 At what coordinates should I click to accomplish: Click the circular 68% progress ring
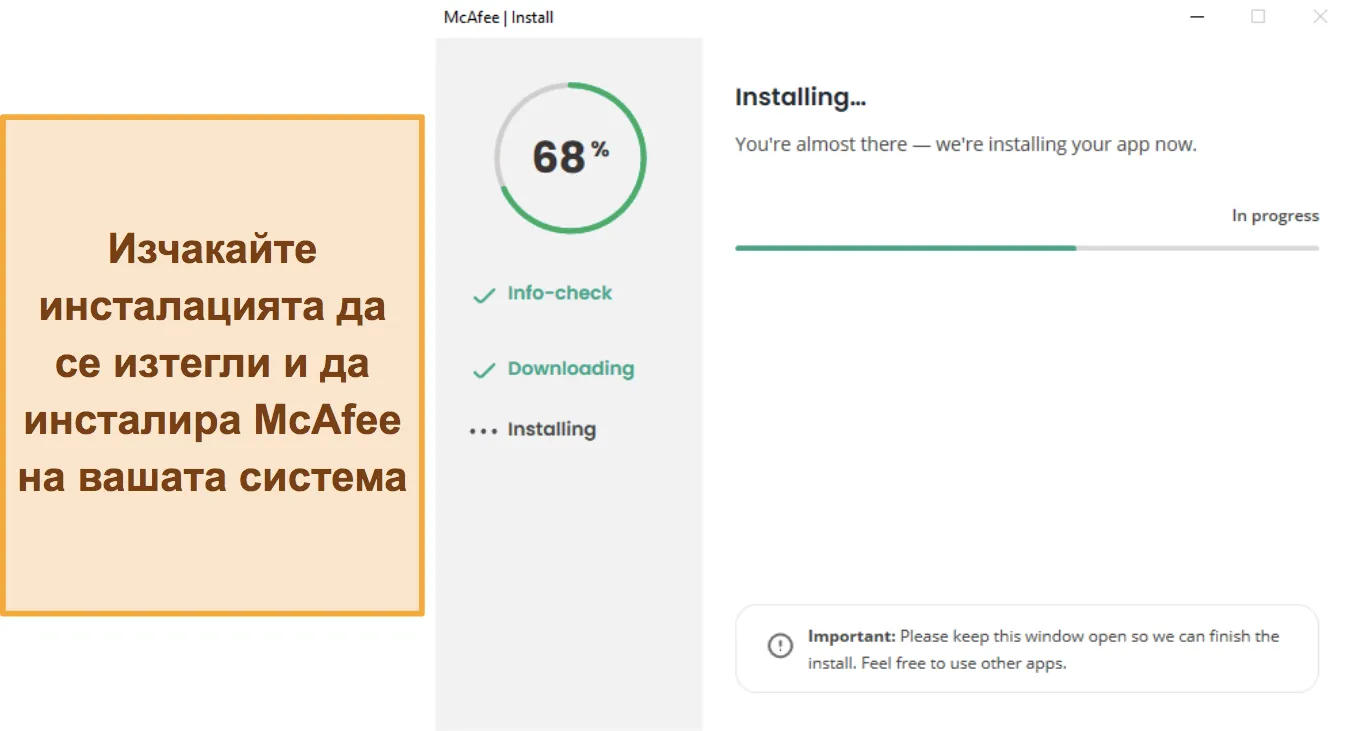tap(570, 158)
